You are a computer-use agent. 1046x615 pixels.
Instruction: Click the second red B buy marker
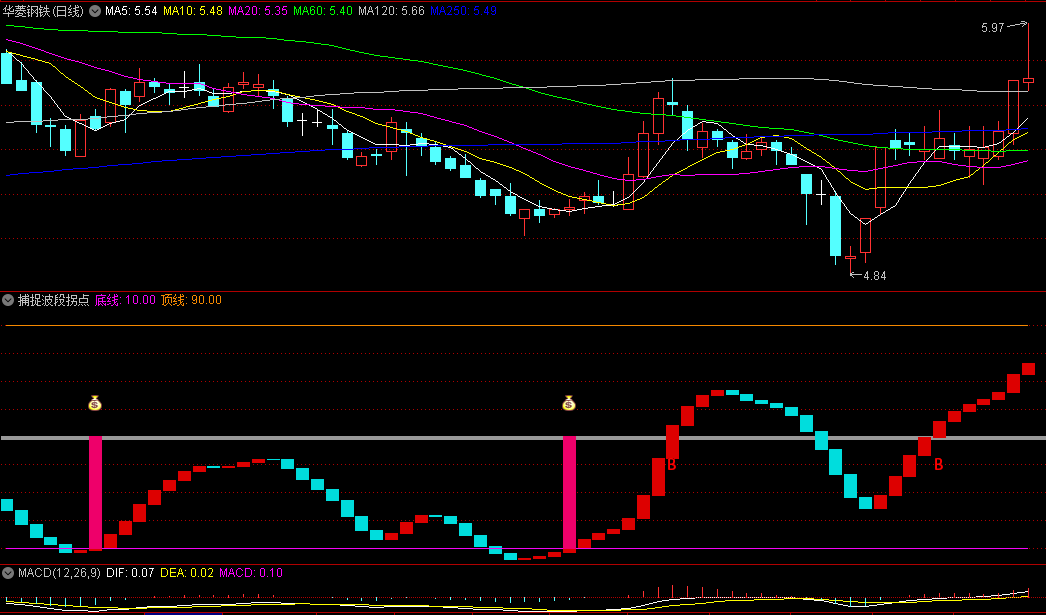pos(938,464)
